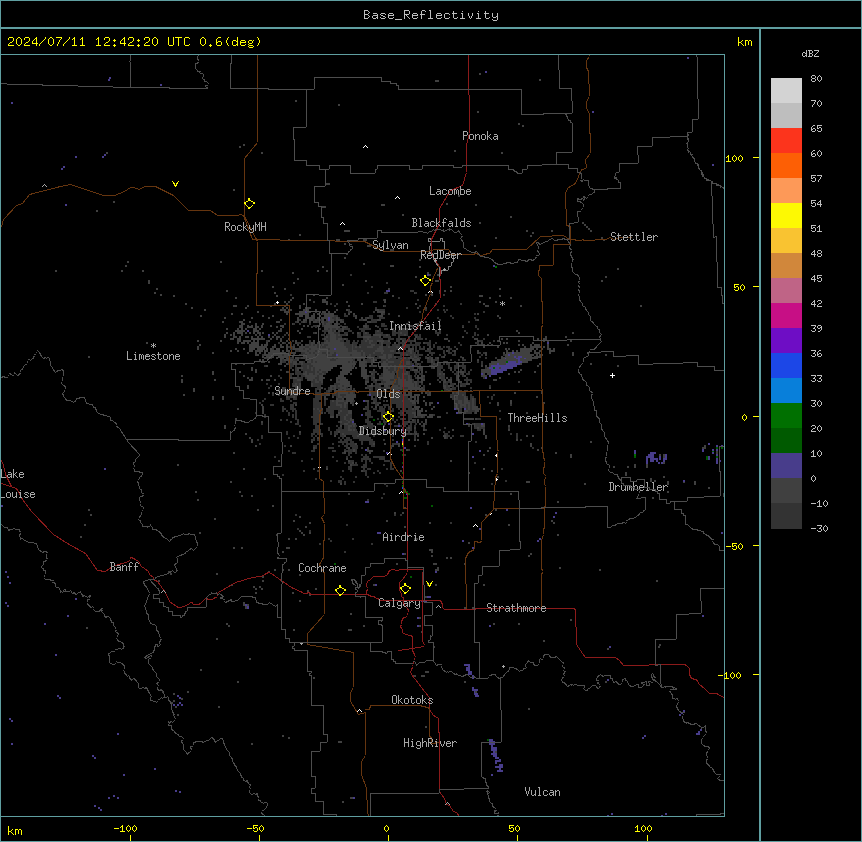862x842 pixels.
Task: Click the Vulcan label
Action: tap(542, 792)
